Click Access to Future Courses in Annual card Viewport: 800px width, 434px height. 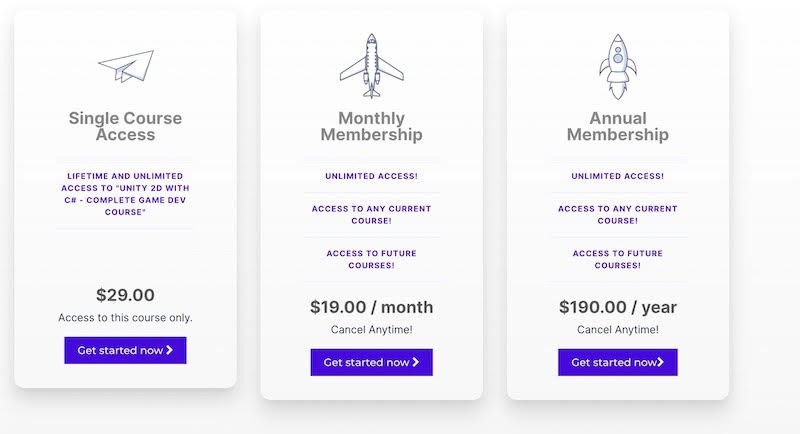click(617, 260)
